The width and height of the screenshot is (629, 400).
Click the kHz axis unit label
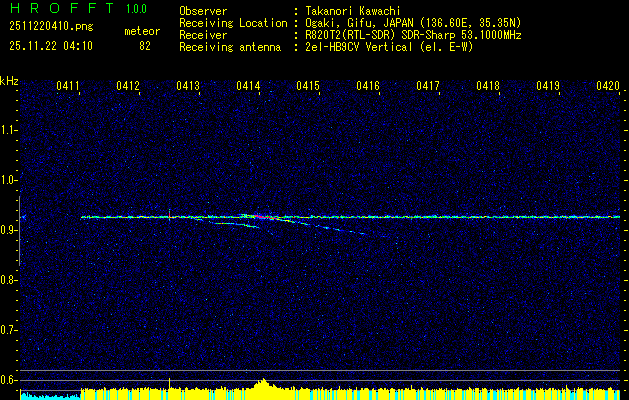(x=9, y=81)
